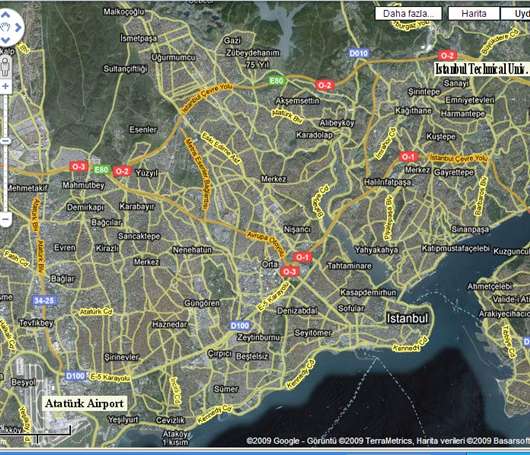Image resolution: width=530 pixels, height=455 pixels.
Task: Click the D100 shield near Atatürk Airport
Action: tap(75, 376)
